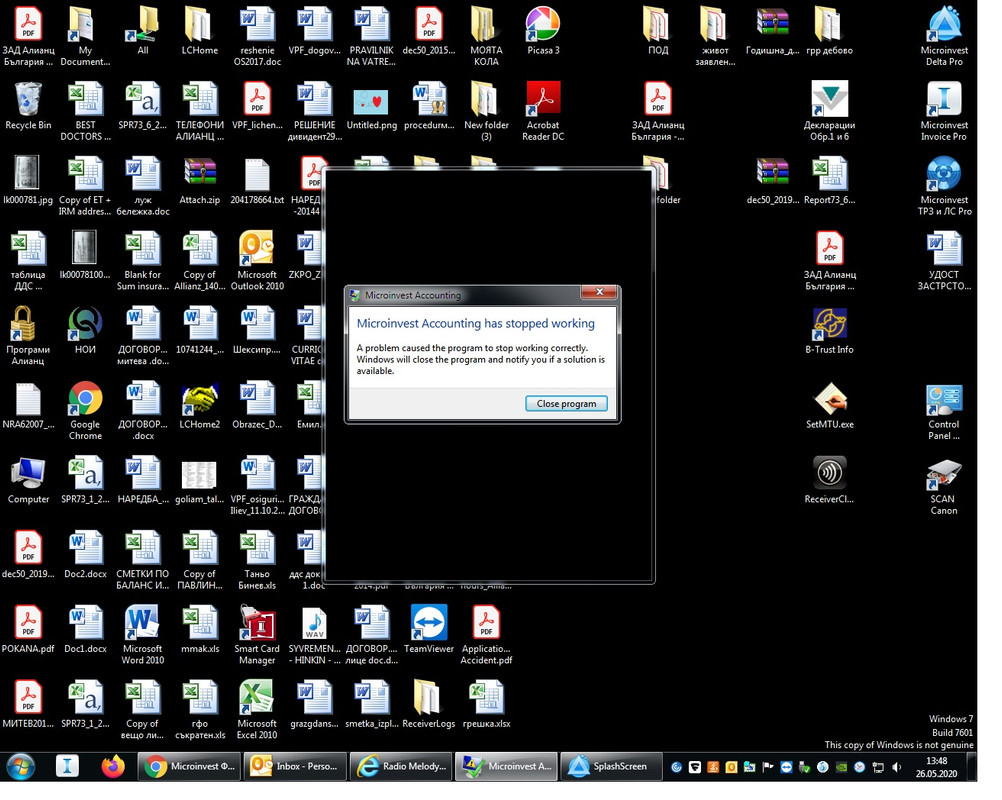Select the TeamViewer desktop shortcut
Image resolution: width=1002 pixels, height=800 pixels.
click(x=429, y=629)
